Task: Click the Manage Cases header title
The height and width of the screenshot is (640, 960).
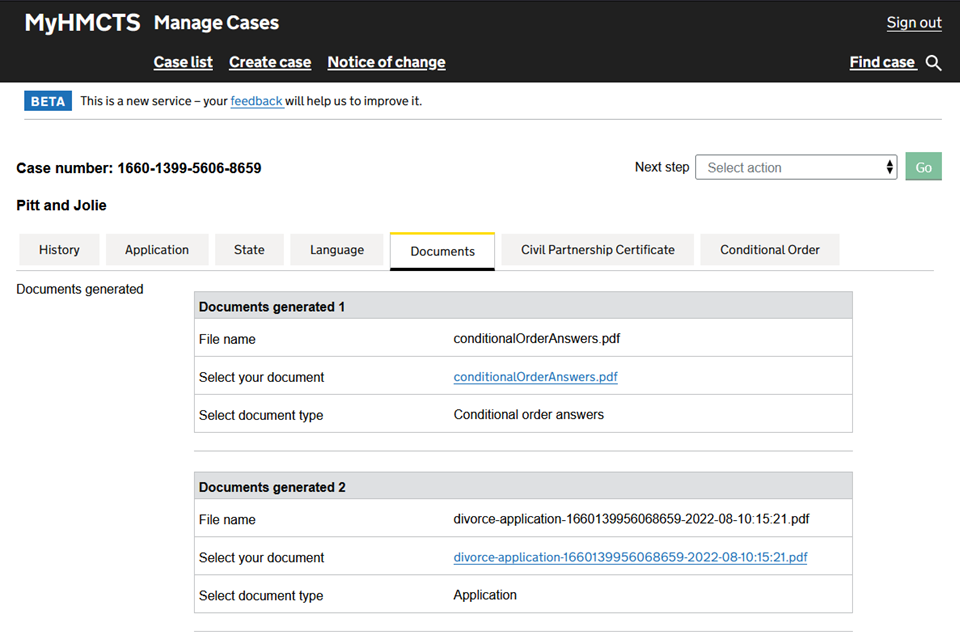Action: [216, 23]
